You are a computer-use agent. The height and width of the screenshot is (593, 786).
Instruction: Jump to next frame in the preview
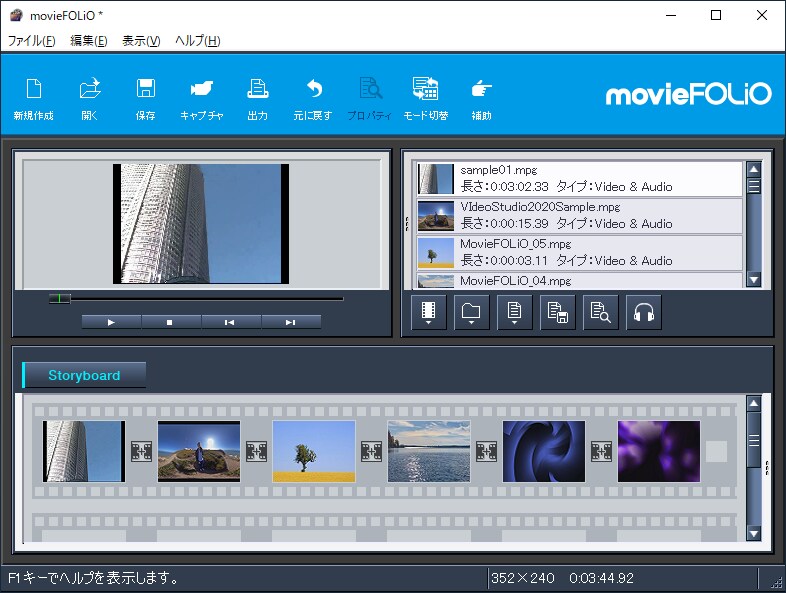pyautogui.click(x=291, y=322)
